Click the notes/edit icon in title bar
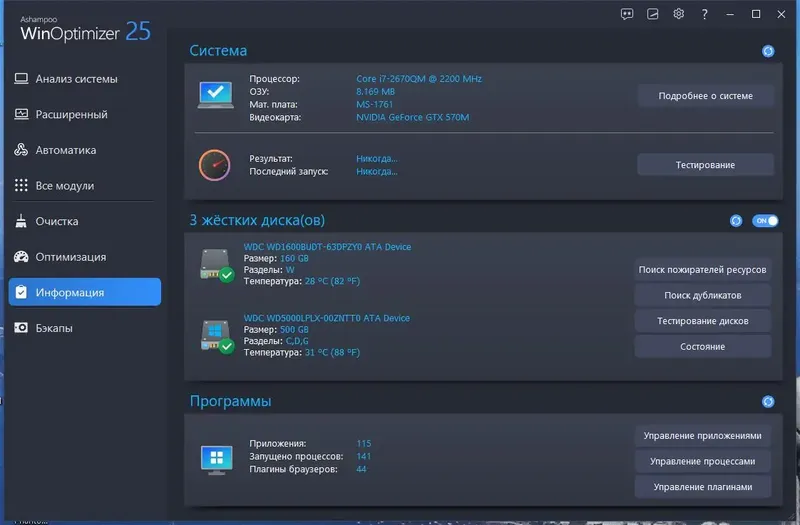Viewport: 800px width, 525px height. click(x=653, y=14)
